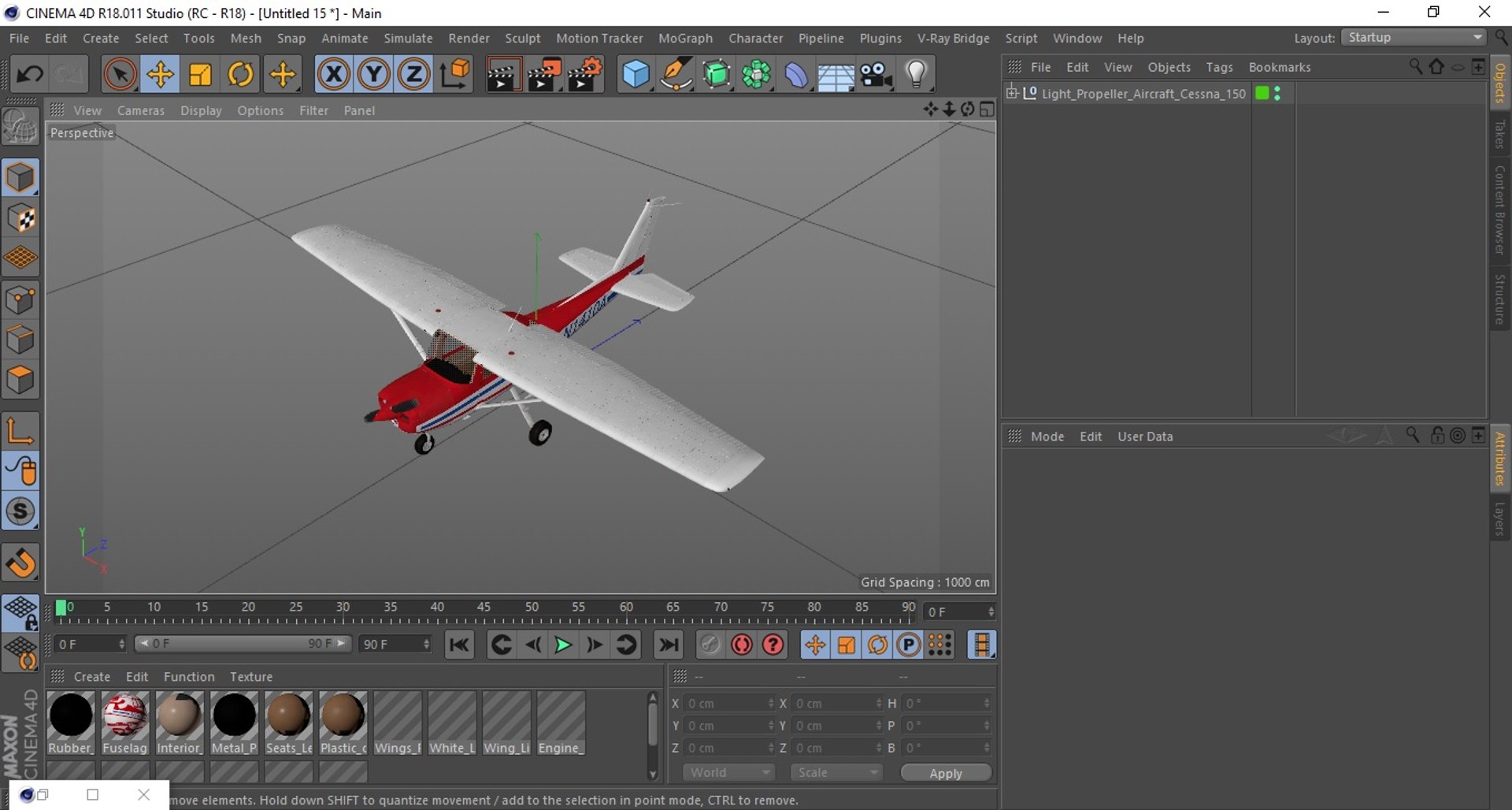Screen dimensions: 1512x810
Task: Go to end of animation
Action: point(669,645)
